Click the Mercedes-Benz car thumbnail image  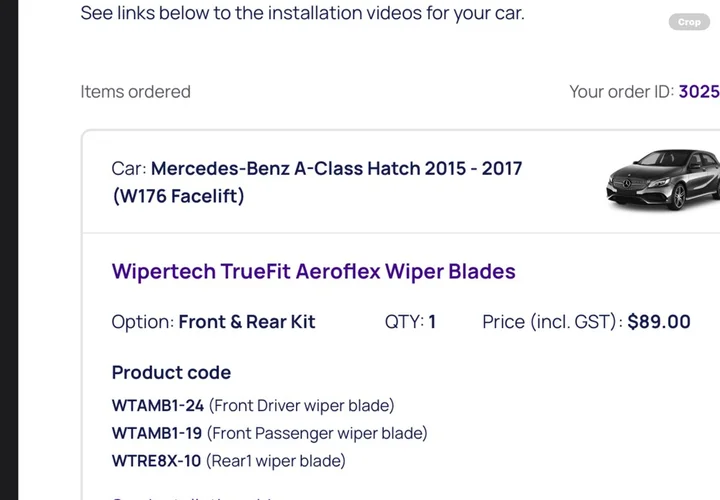coord(663,180)
